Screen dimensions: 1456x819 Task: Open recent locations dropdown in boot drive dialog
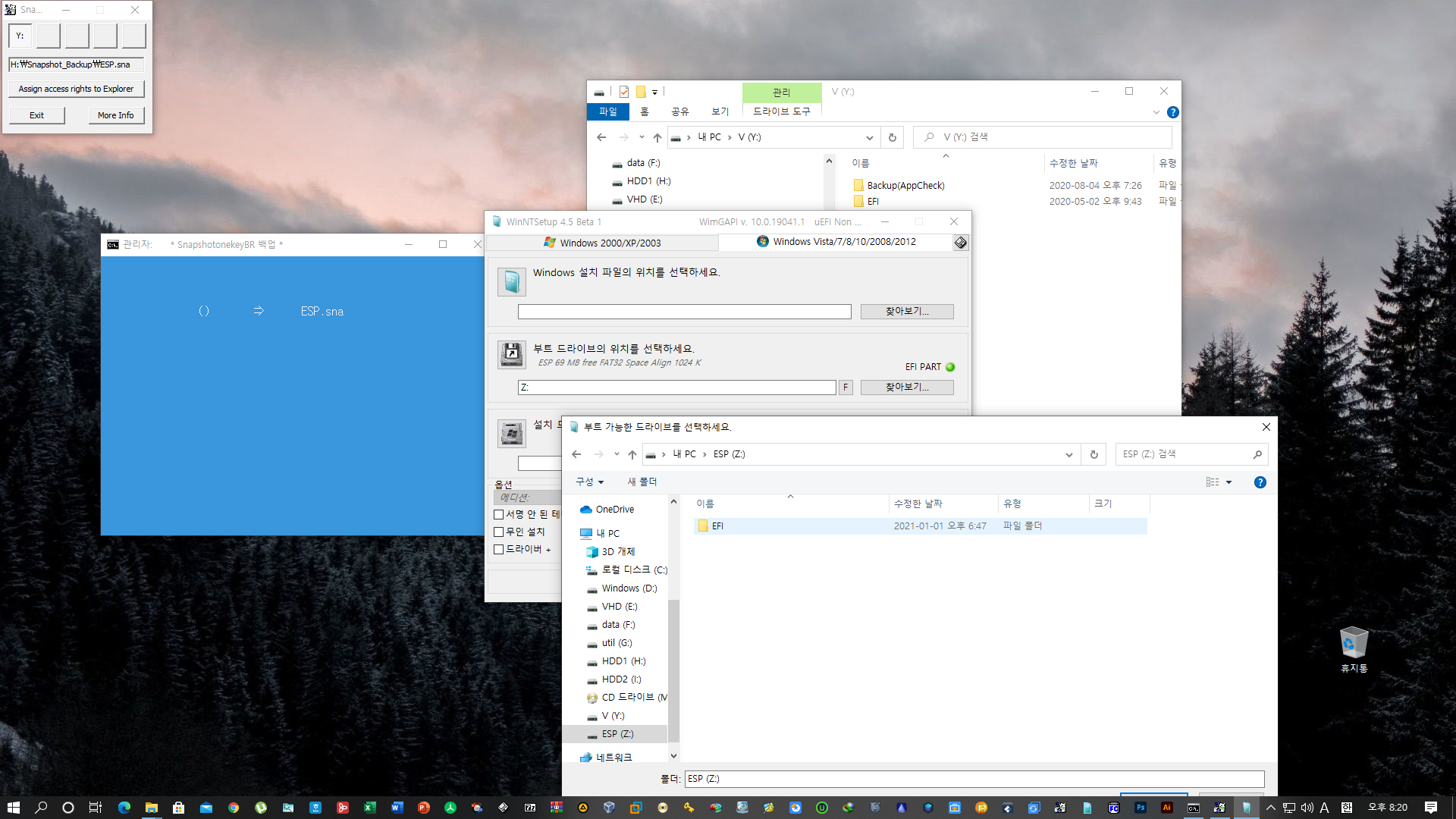point(617,454)
